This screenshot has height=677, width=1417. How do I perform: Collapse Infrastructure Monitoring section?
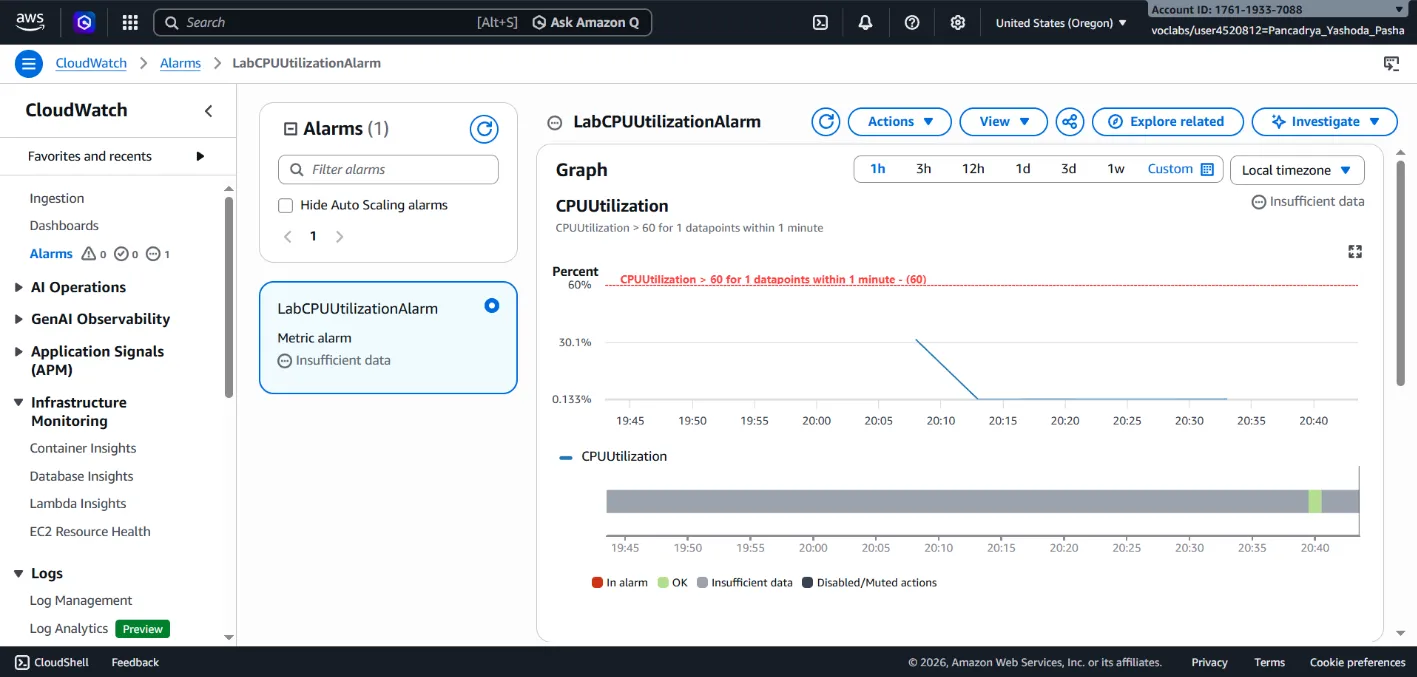19,403
